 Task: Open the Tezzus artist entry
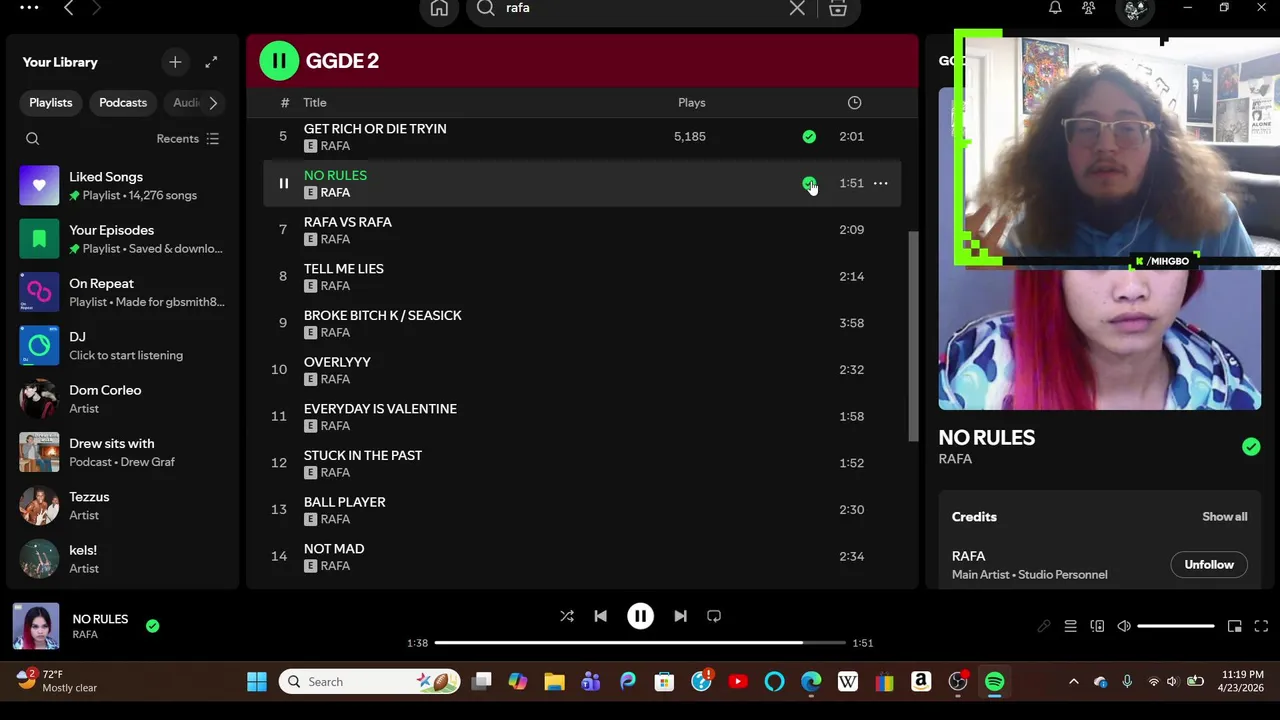(123, 506)
